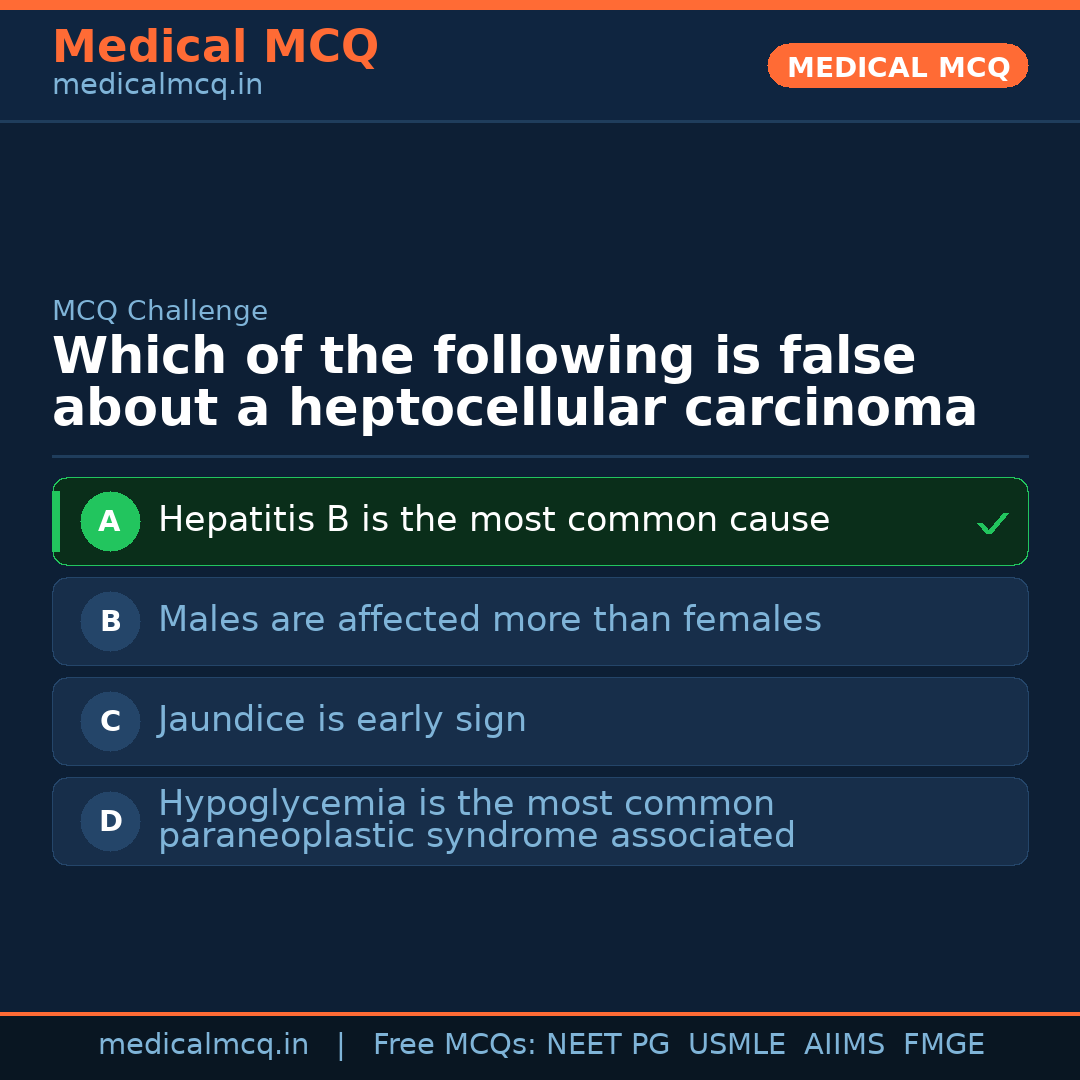The width and height of the screenshot is (1080, 1080).
Task: Select answer "Males are affected more than females"
Action: point(489,620)
